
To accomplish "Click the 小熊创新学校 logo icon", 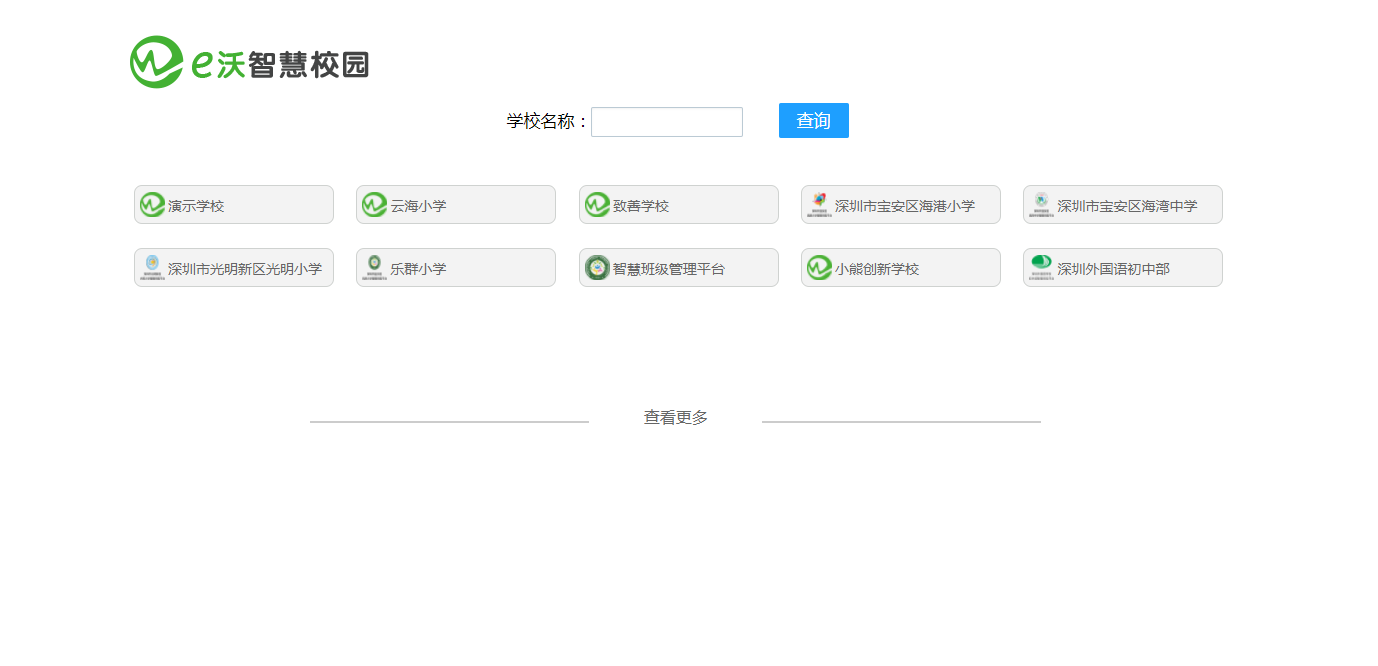I will click(x=819, y=268).
